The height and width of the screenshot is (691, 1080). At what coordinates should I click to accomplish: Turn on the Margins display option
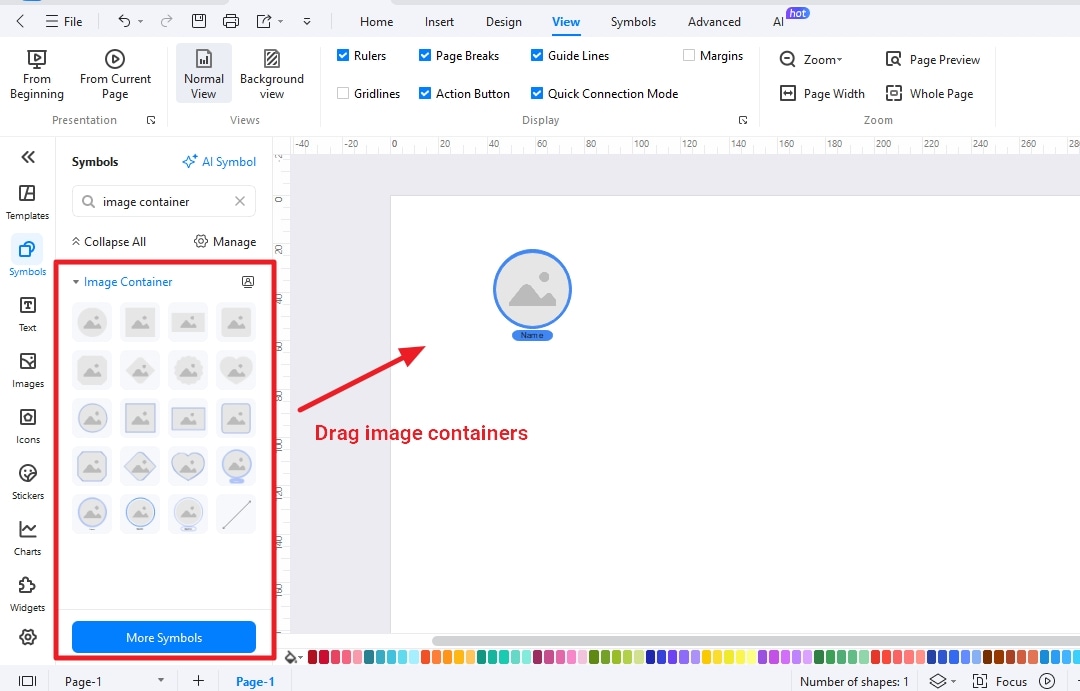tap(687, 55)
